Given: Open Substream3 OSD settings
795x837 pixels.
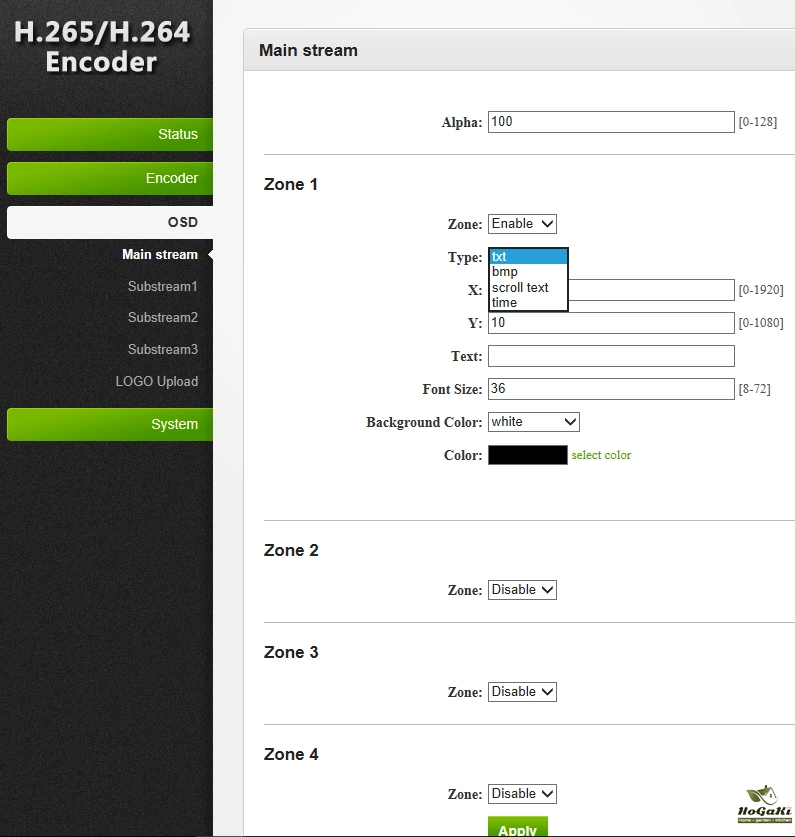Looking at the screenshot, I should pos(162,349).
